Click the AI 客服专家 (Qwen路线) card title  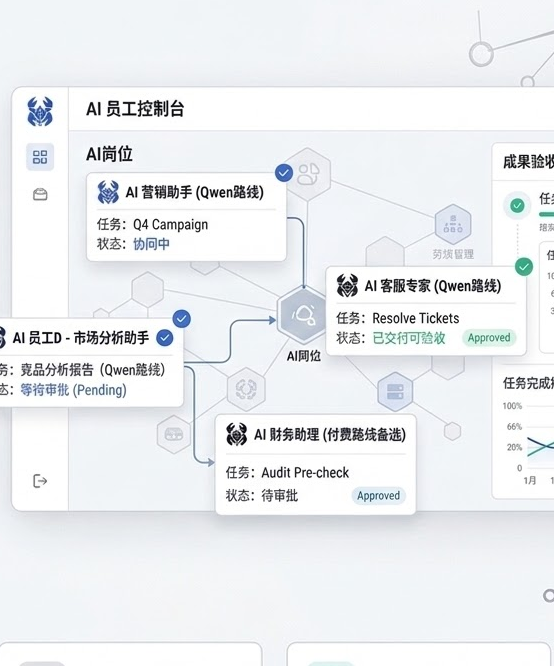[x=433, y=286]
